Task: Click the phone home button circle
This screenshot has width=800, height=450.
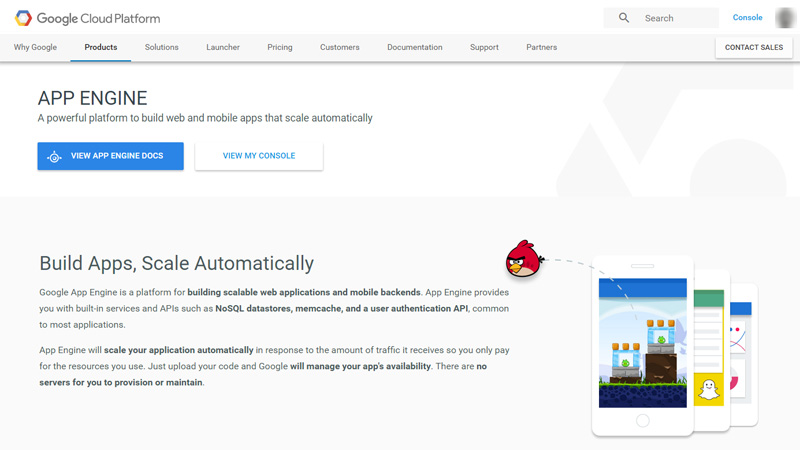Action: [643, 420]
